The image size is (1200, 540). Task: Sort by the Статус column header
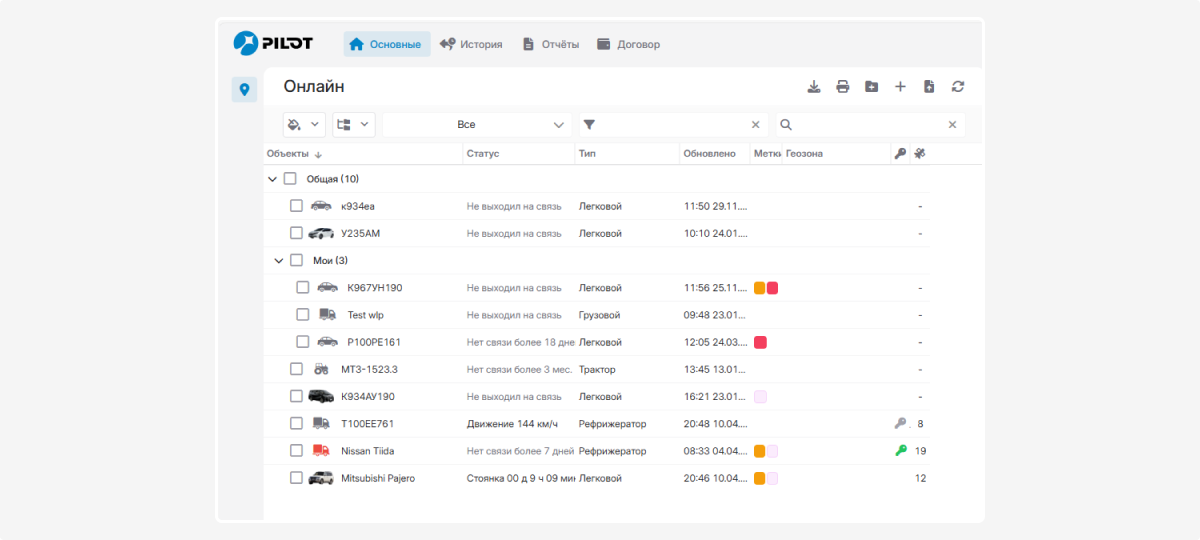pyautogui.click(x=483, y=154)
